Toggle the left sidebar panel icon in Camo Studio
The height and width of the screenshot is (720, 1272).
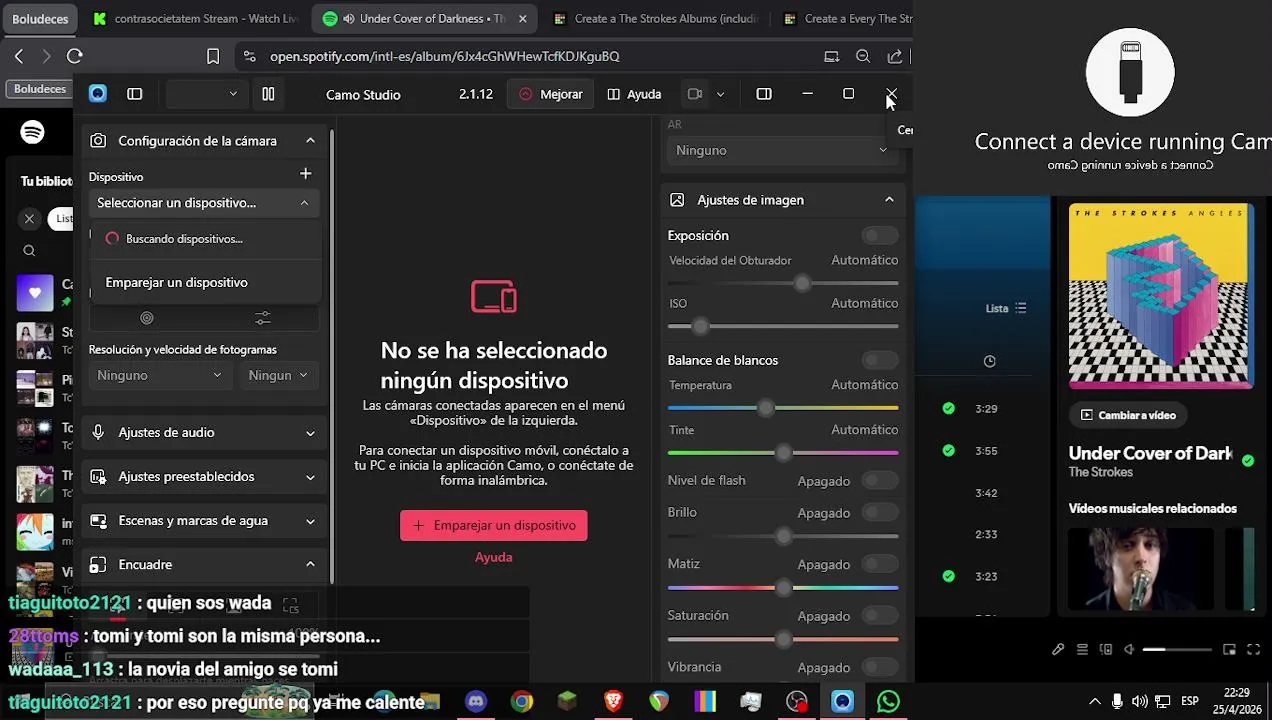point(135,94)
